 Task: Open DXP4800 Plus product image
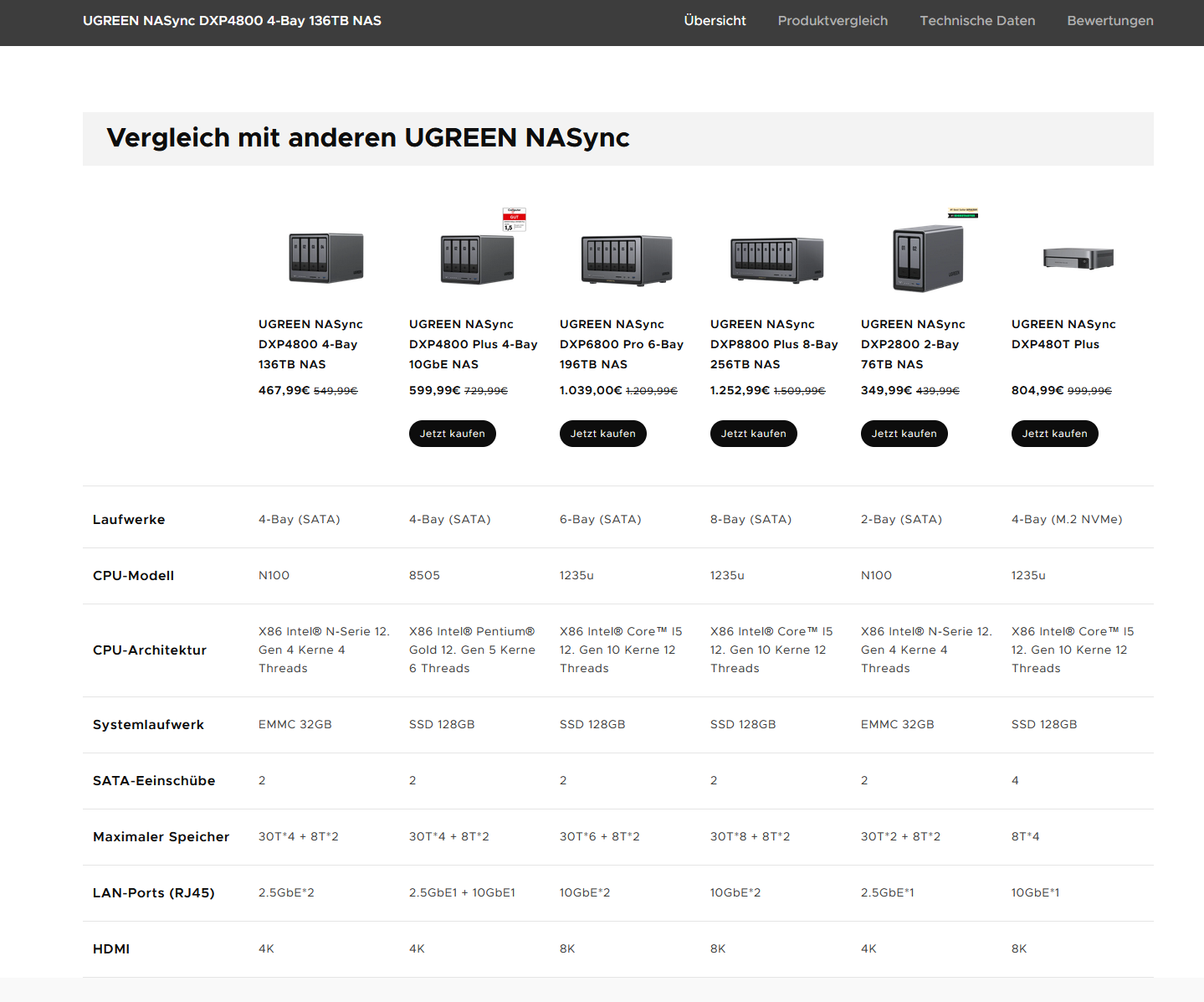477,259
